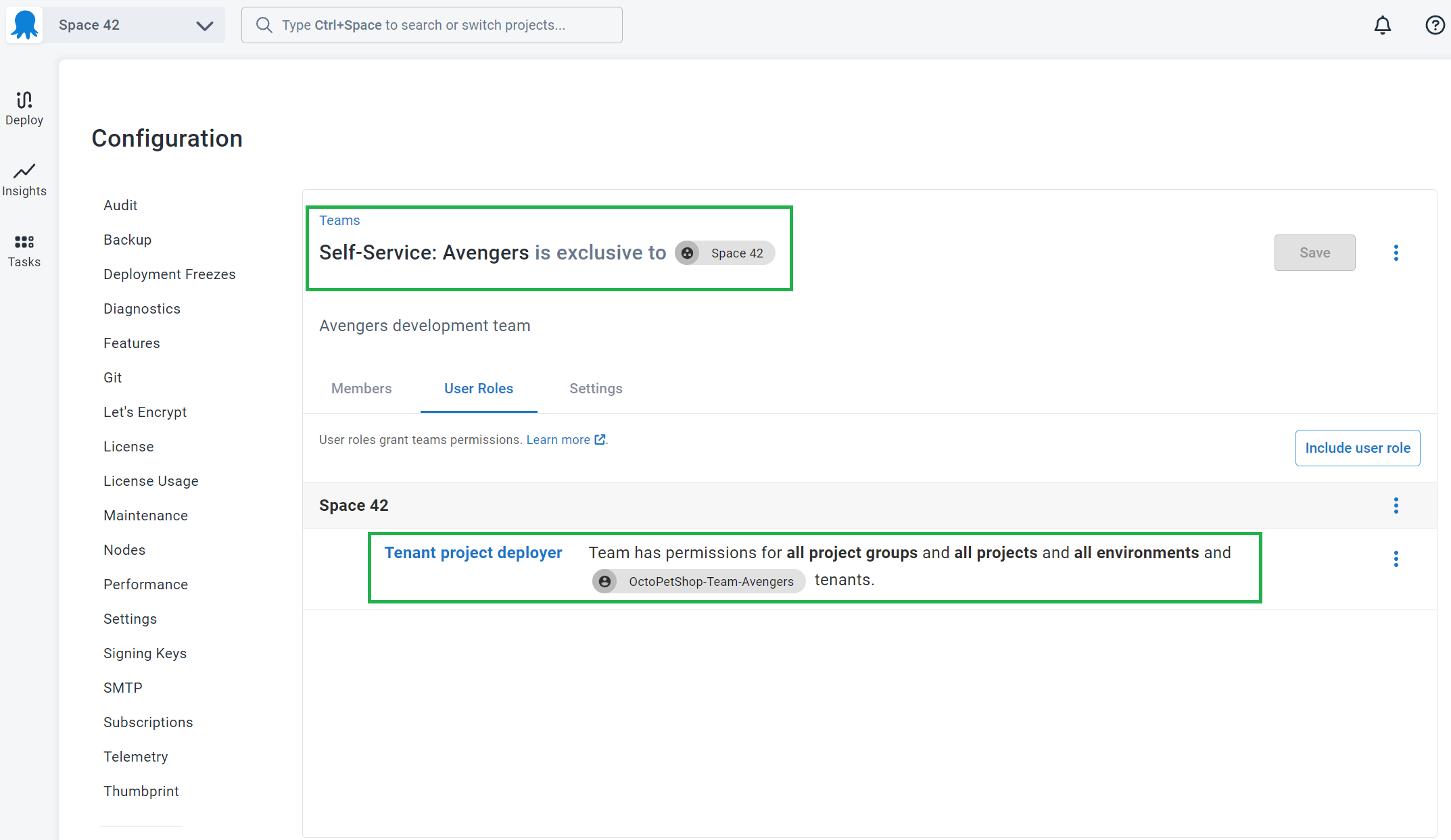Open the team Settings tab
Image resolution: width=1451 pixels, height=840 pixels.
pos(596,389)
